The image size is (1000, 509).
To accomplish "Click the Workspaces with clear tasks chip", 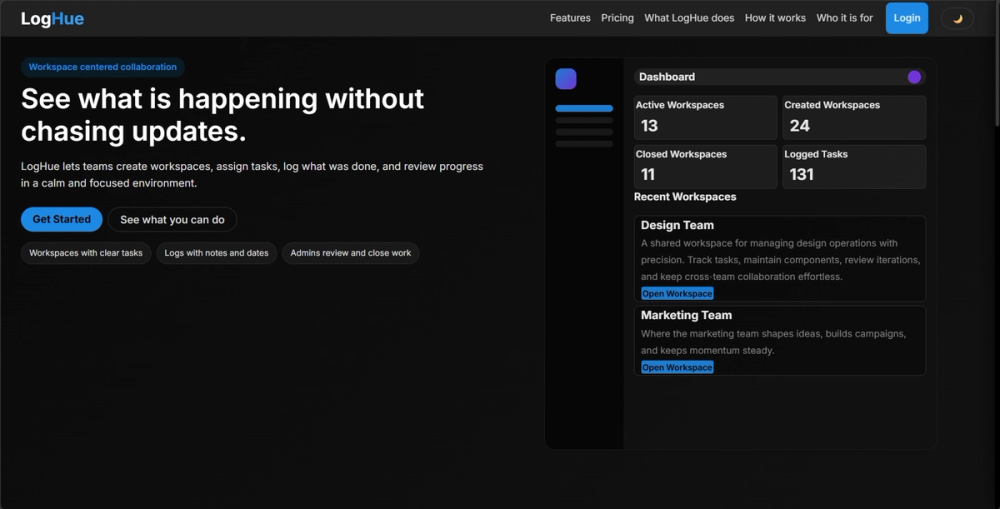I will click(x=86, y=253).
